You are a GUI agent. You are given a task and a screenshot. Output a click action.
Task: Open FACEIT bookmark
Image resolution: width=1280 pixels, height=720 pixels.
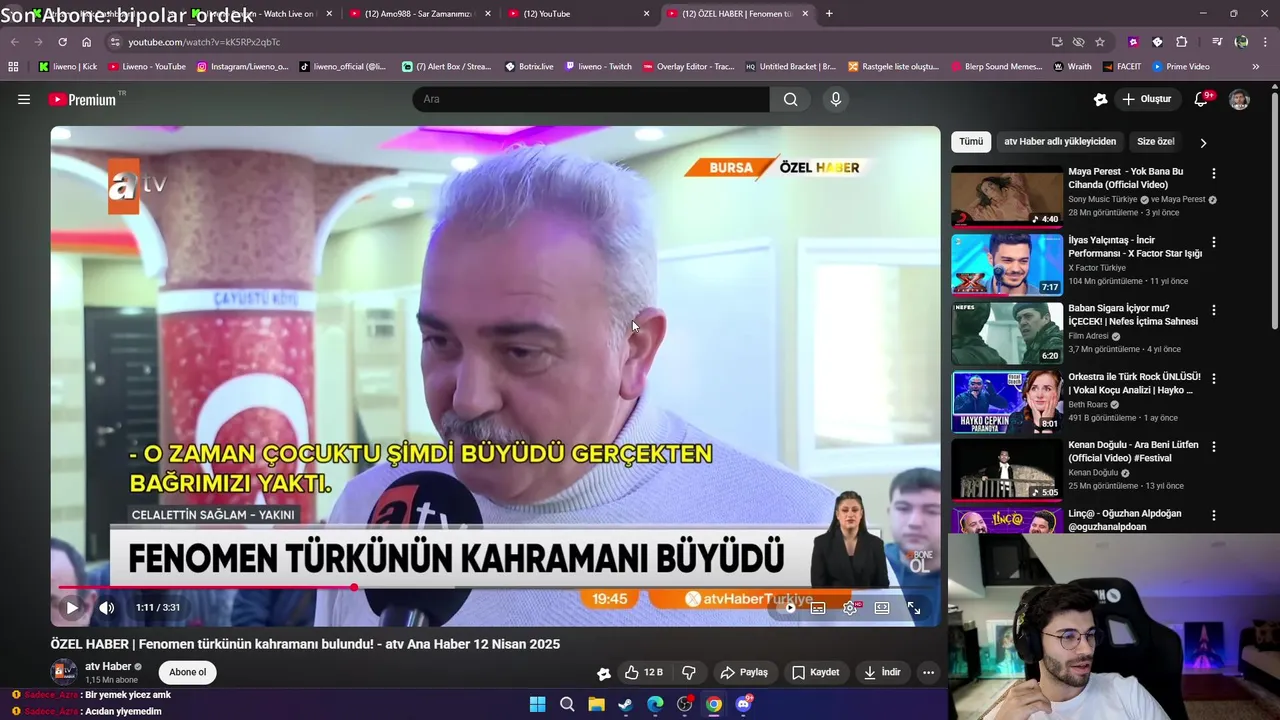pos(1121,67)
